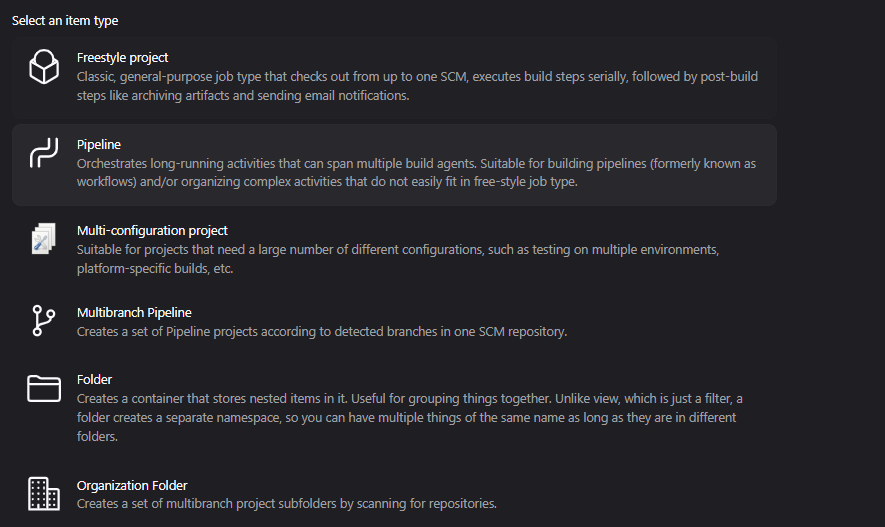
Task: Click the Multi-configuration project documents icon
Action: [x=44, y=239]
